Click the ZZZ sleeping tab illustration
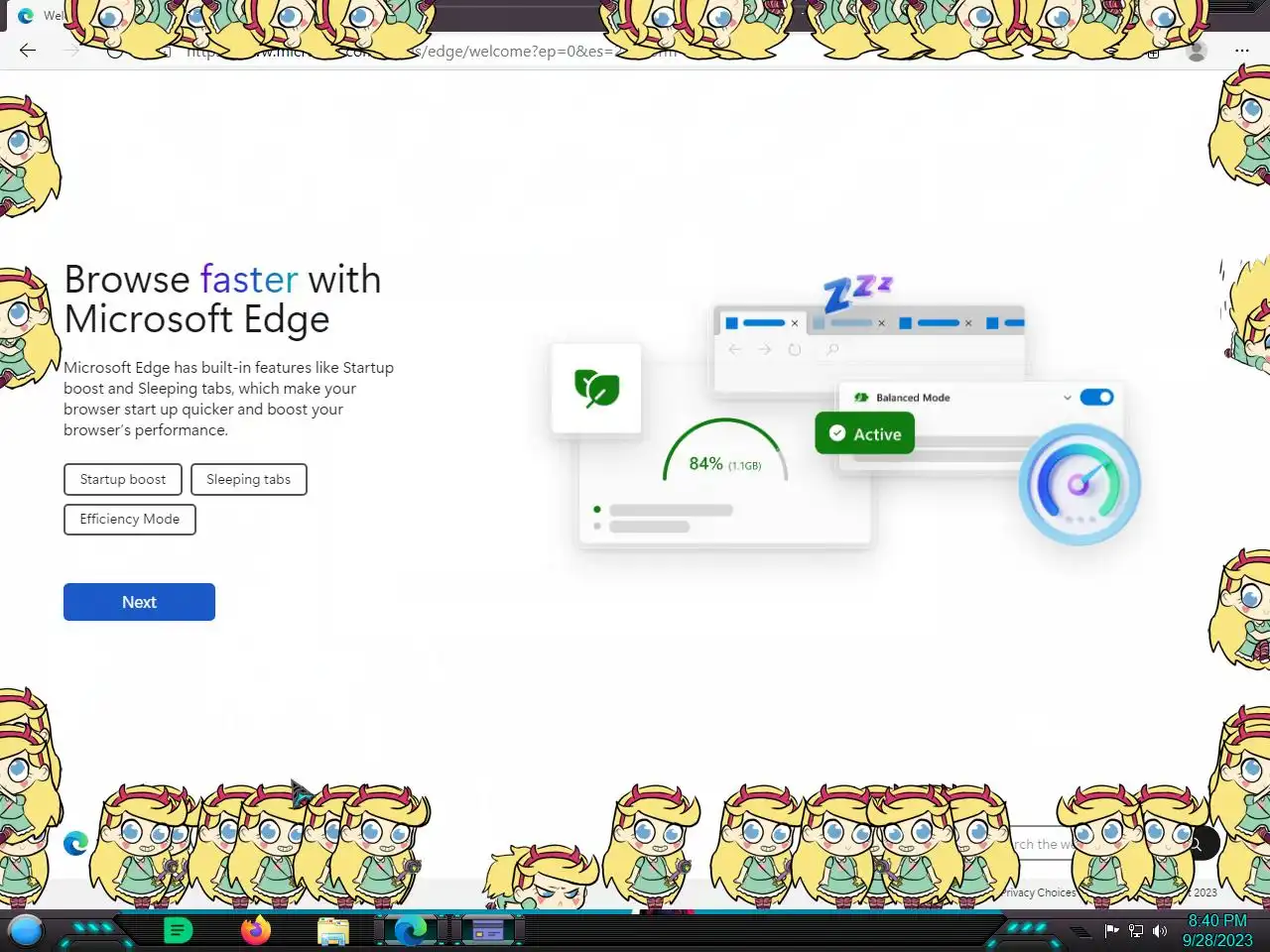This screenshot has width=1270, height=952. click(858, 294)
